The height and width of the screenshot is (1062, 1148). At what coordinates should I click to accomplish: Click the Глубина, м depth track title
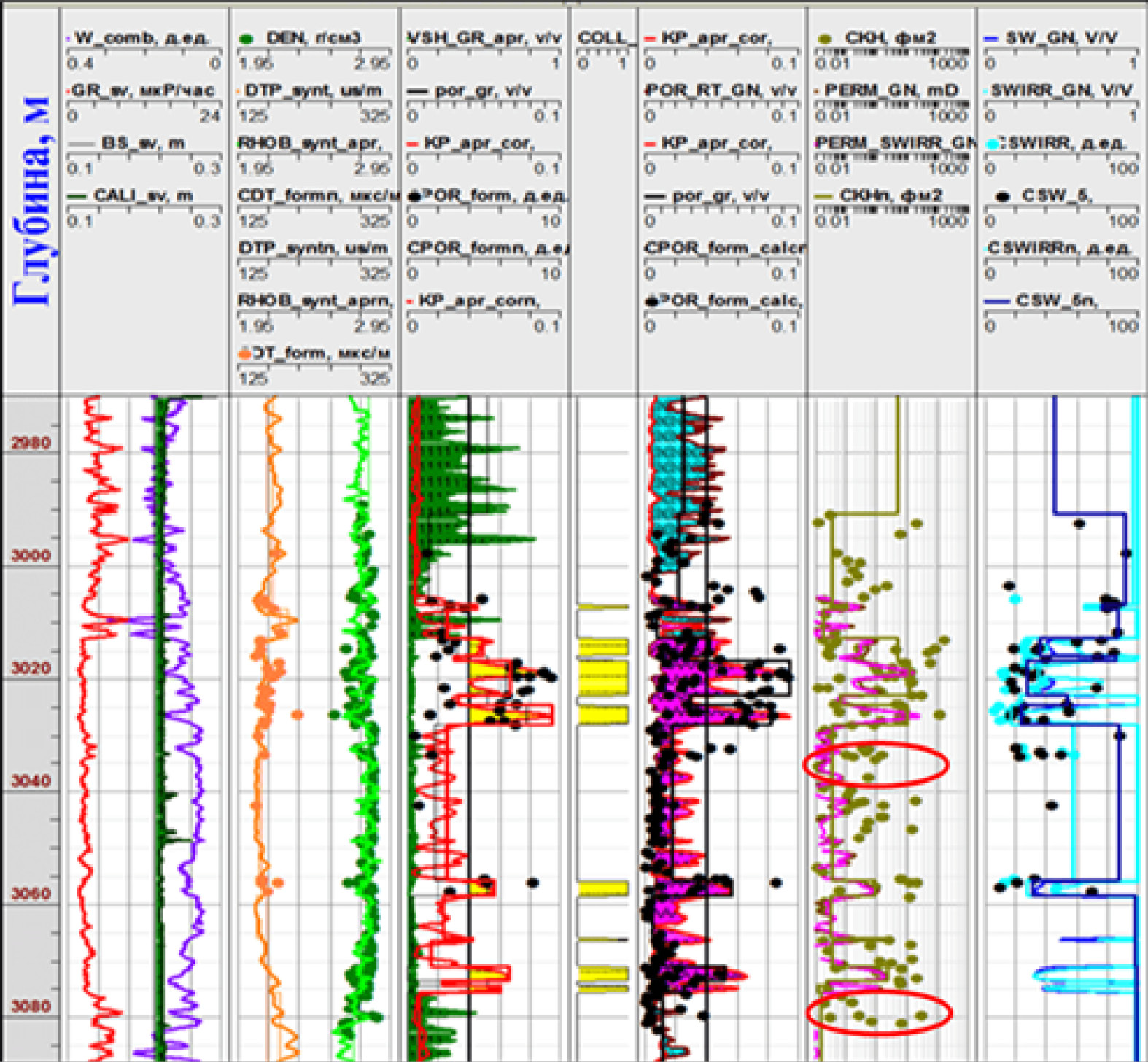31,201
